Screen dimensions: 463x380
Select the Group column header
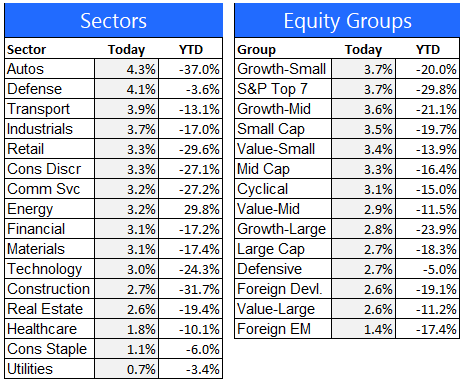click(256, 50)
